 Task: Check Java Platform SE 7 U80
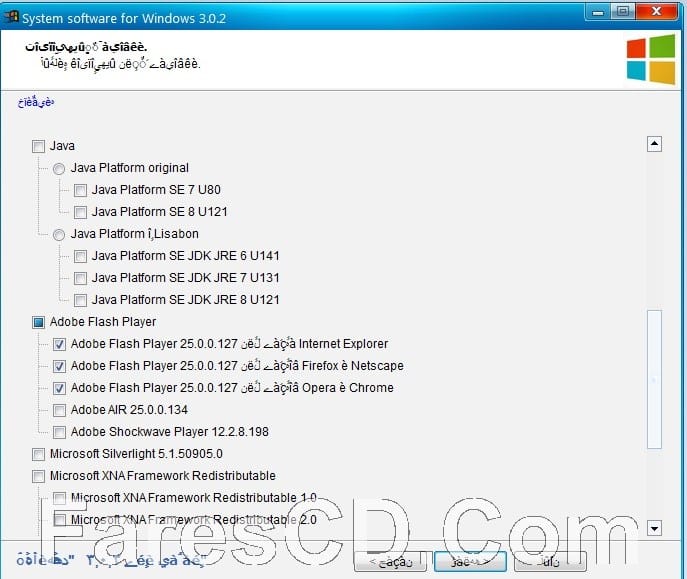[80, 191]
